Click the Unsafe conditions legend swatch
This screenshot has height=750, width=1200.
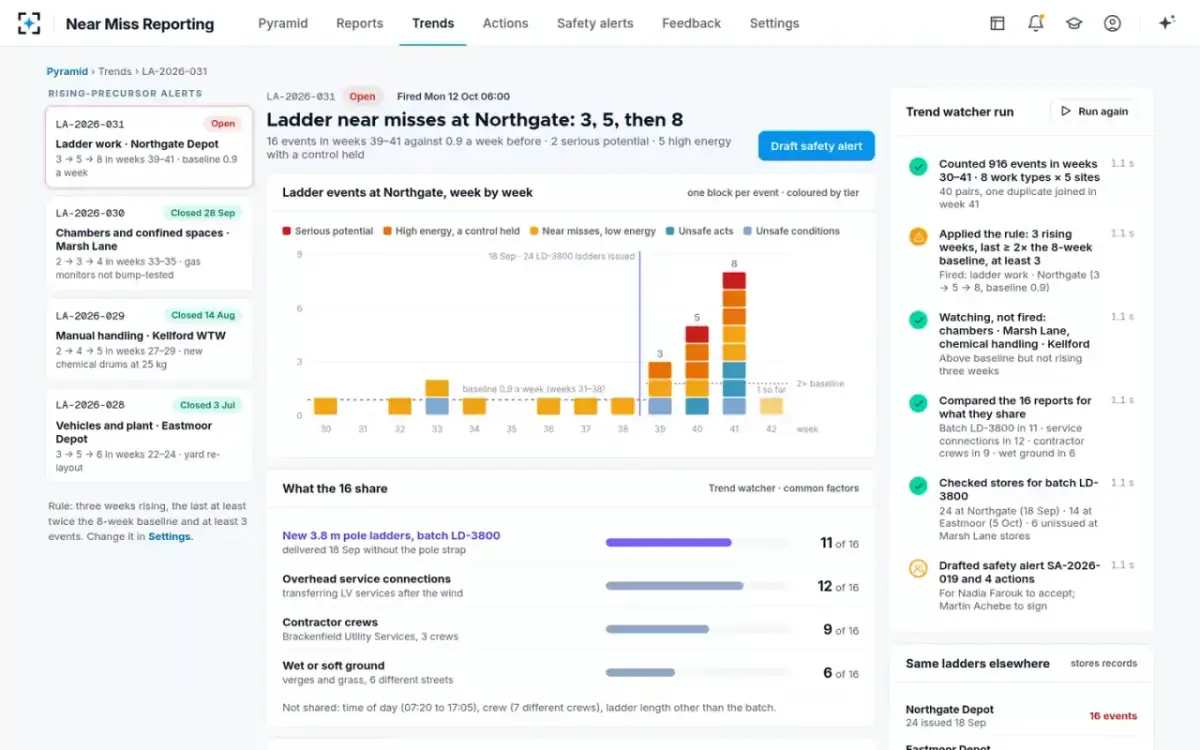pos(747,231)
